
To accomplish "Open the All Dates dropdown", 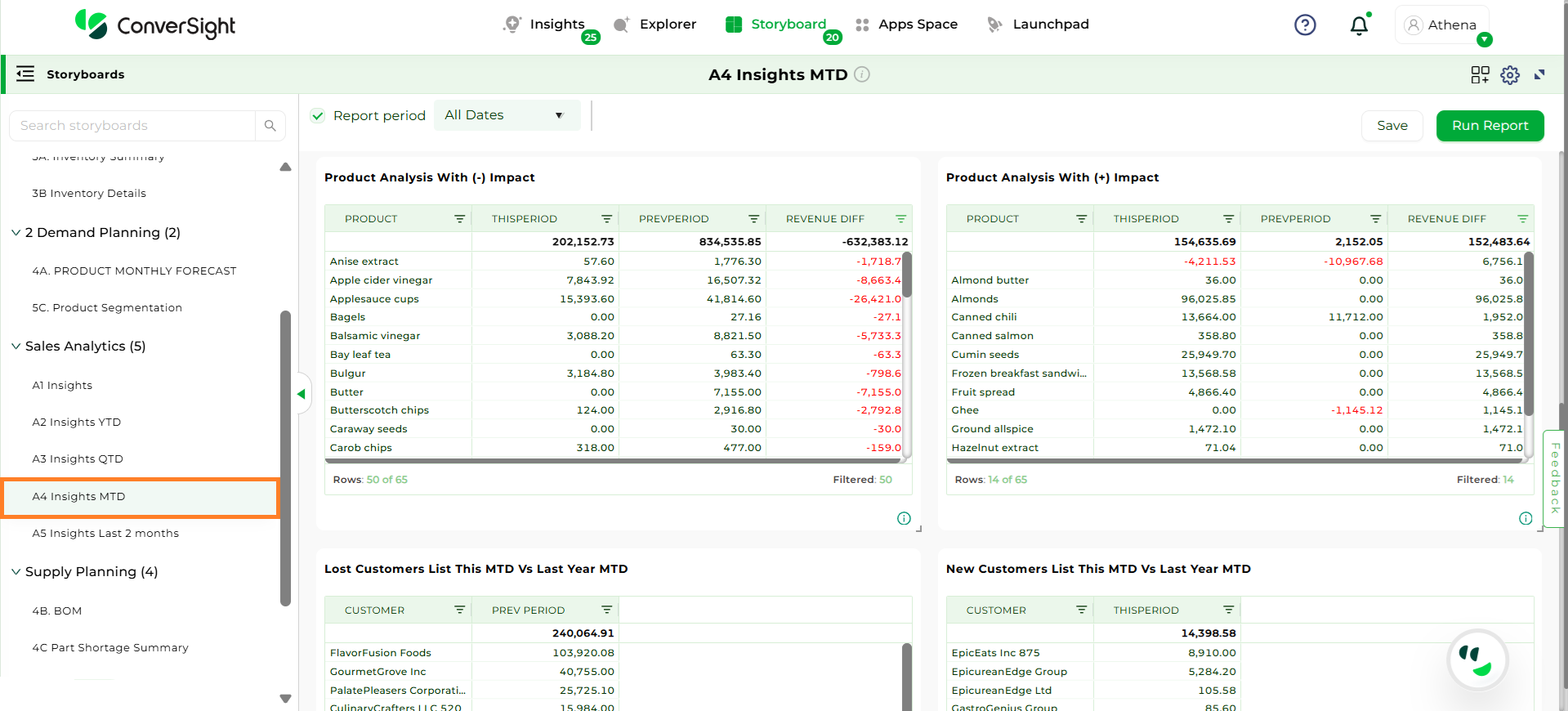I will point(507,115).
